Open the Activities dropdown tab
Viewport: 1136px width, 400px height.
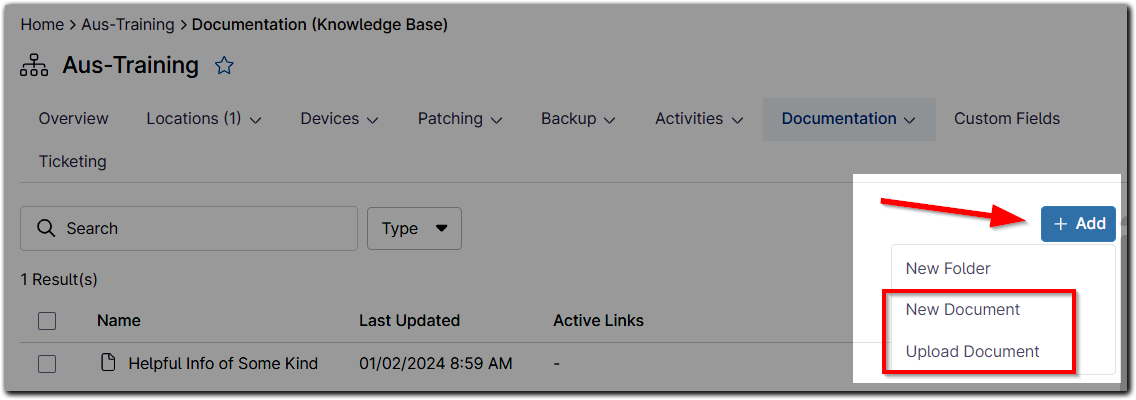tap(699, 119)
